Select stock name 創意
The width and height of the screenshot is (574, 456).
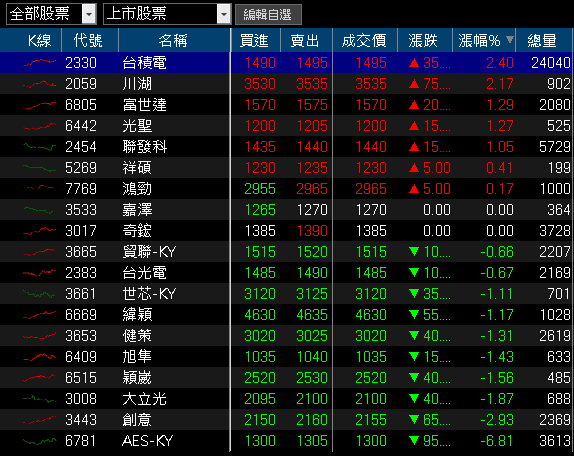pos(137,420)
